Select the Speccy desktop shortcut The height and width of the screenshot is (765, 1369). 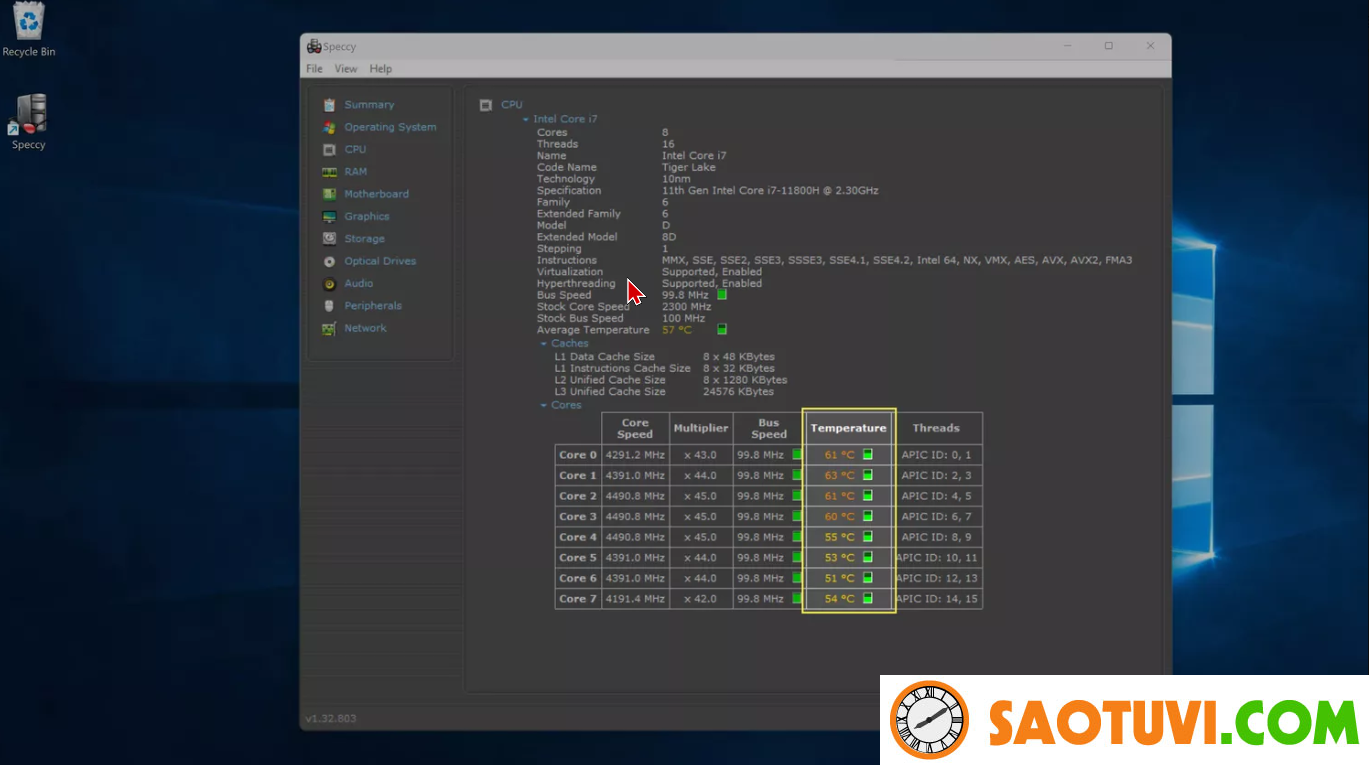pyautogui.click(x=29, y=122)
